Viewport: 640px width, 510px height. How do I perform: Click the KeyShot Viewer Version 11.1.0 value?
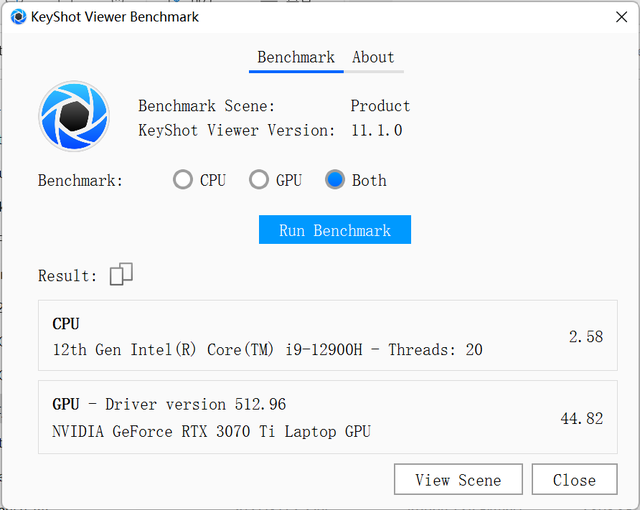(376, 130)
